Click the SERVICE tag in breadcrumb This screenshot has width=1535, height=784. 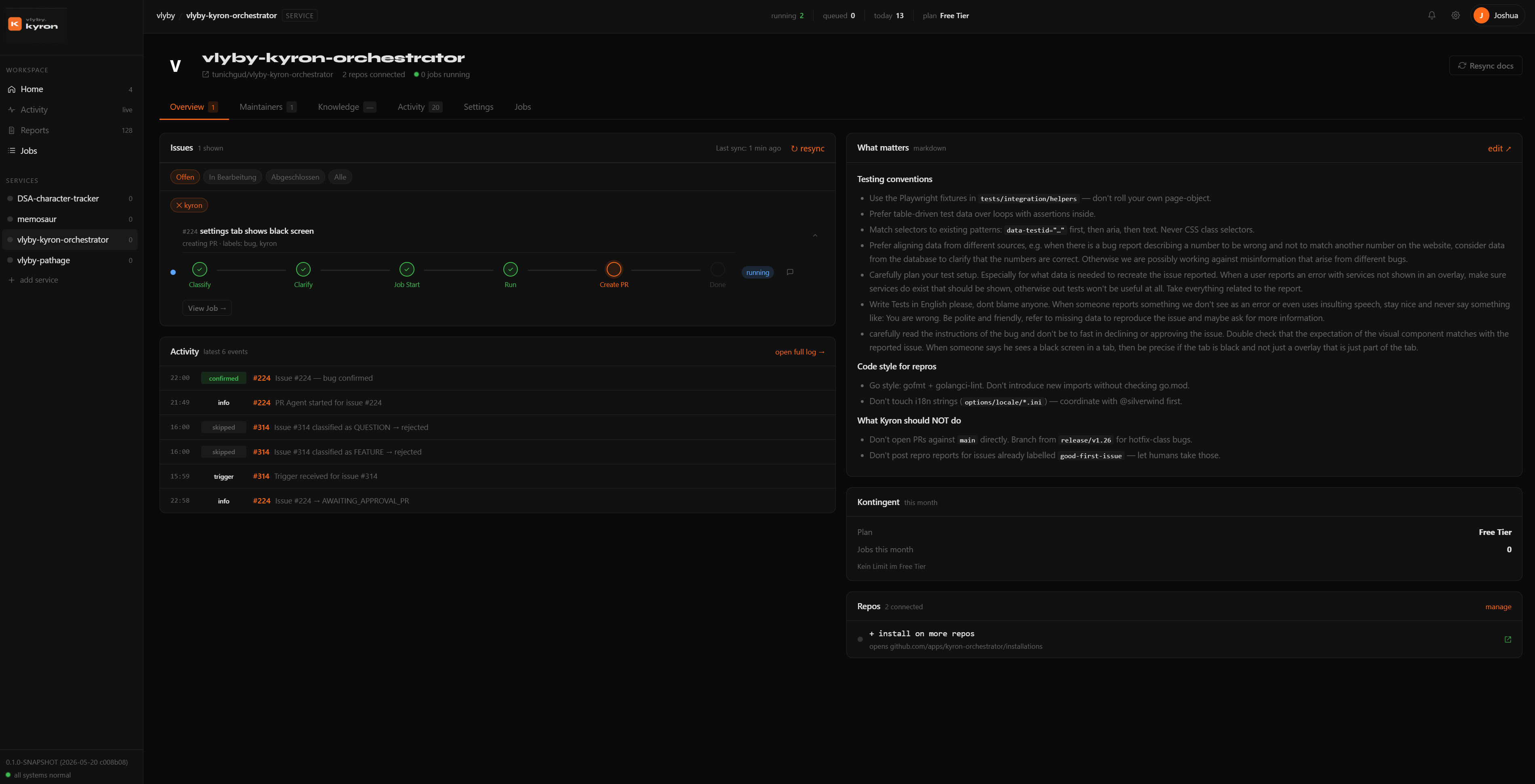click(299, 15)
